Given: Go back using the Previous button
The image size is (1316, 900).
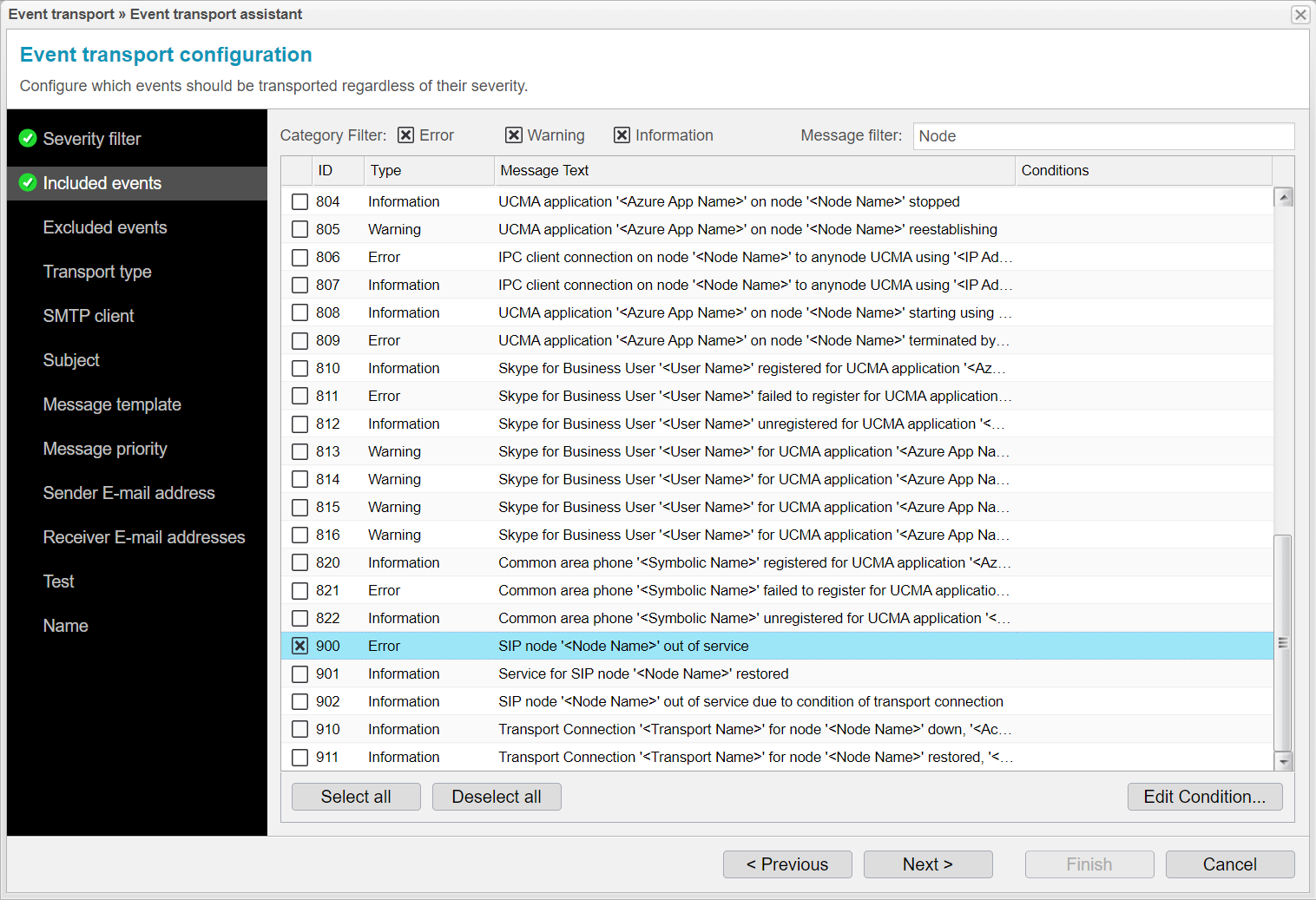Looking at the screenshot, I should coord(786,864).
